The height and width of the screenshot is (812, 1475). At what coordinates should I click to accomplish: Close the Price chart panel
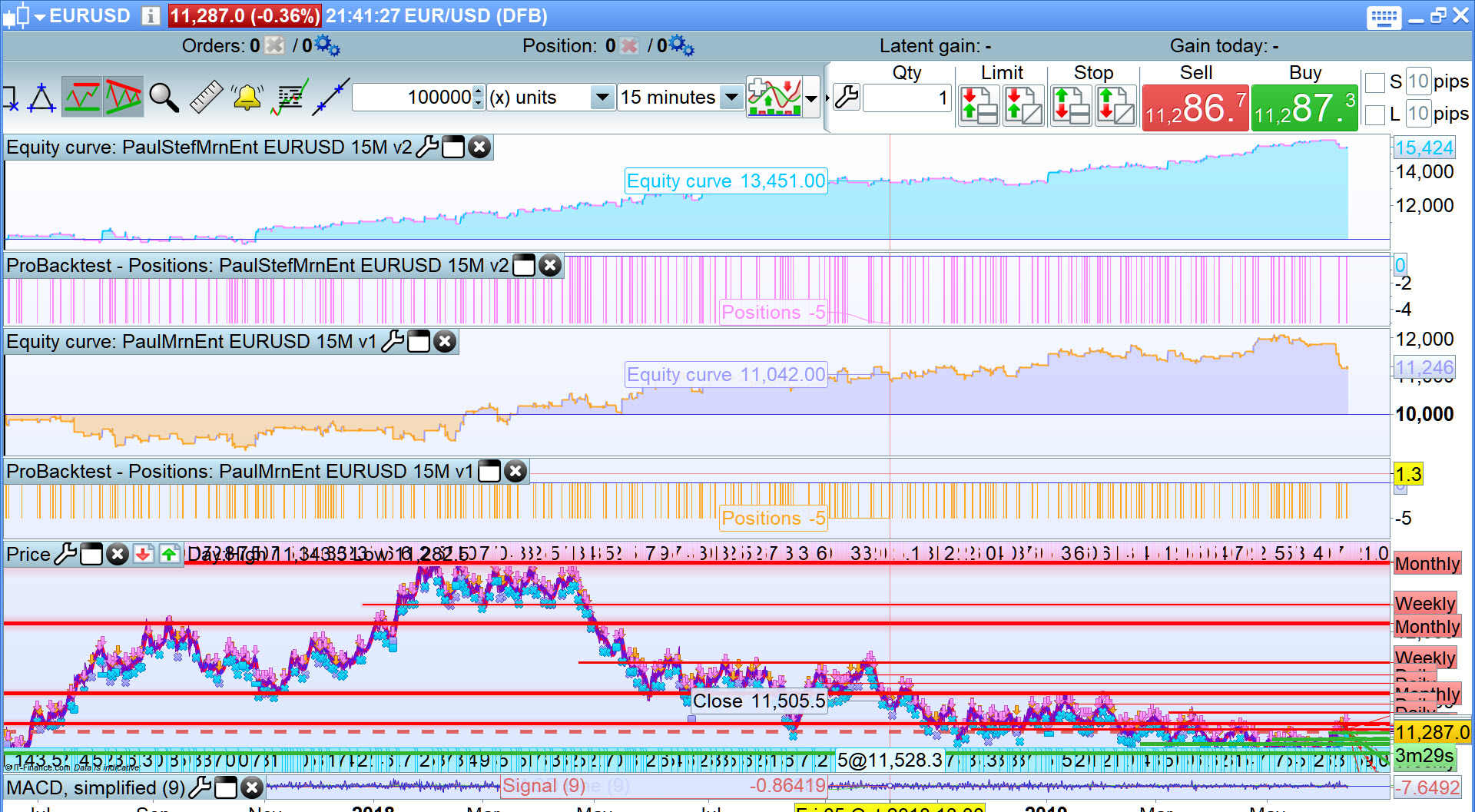(117, 554)
